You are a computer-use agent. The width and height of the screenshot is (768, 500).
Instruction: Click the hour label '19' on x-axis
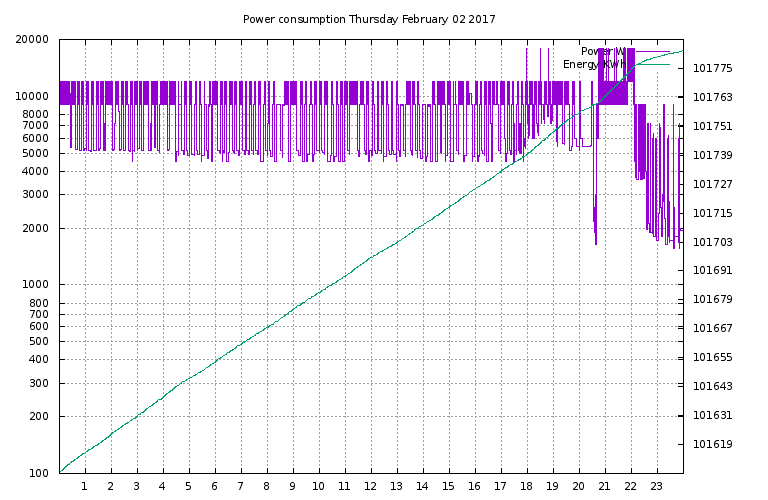552,486
